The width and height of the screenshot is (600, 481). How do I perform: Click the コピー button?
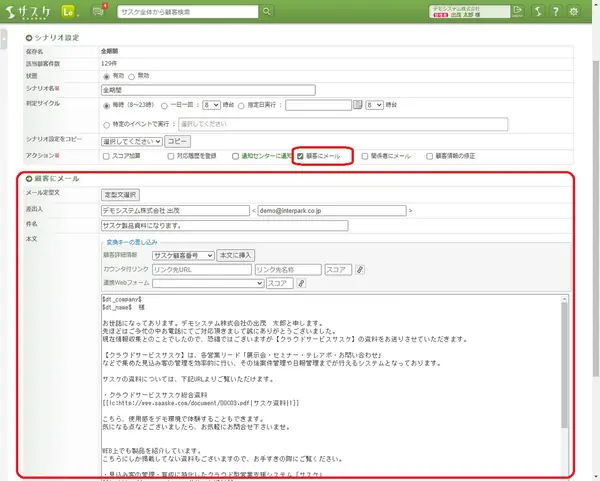tap(177, 141)
